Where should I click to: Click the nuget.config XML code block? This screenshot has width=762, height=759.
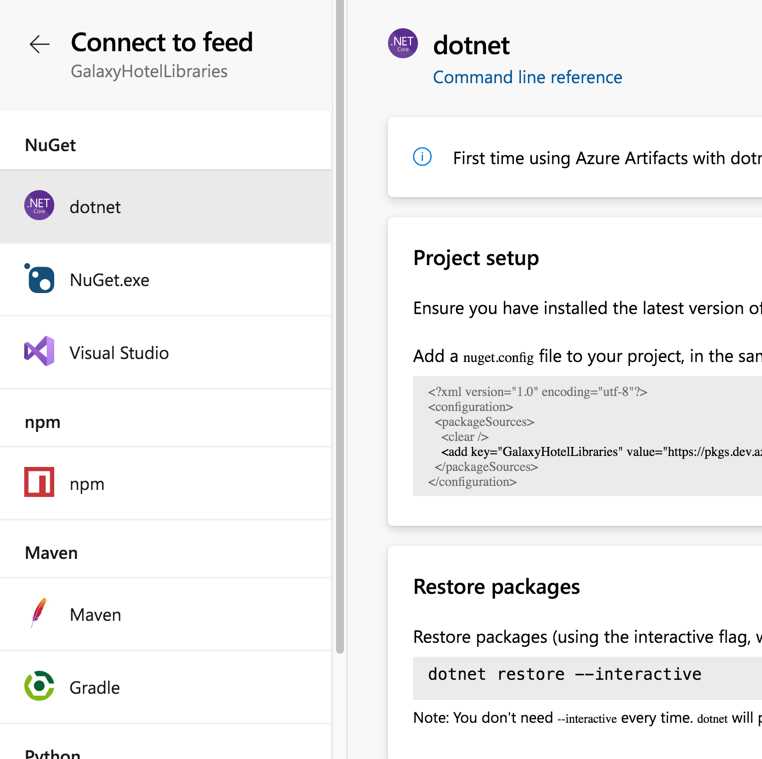pyautogui.click(x=588, y=436)
